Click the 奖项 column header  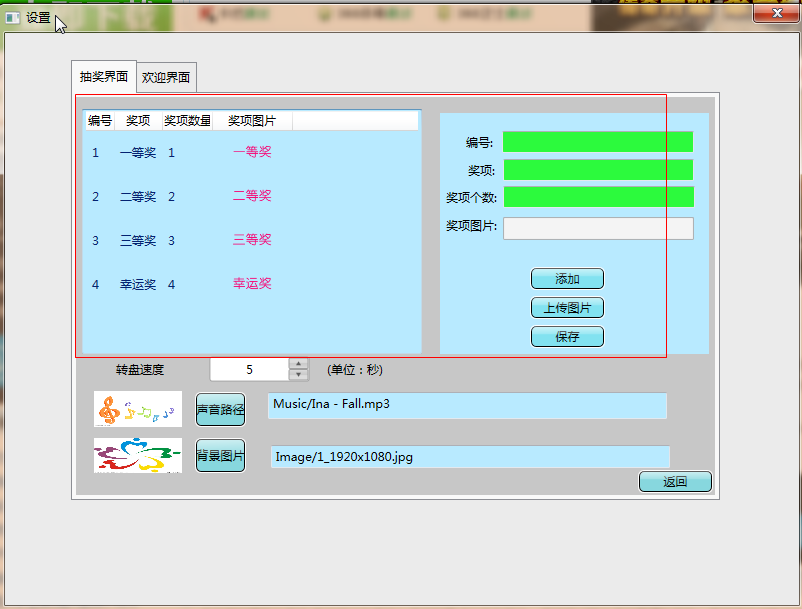coord(138,121)
